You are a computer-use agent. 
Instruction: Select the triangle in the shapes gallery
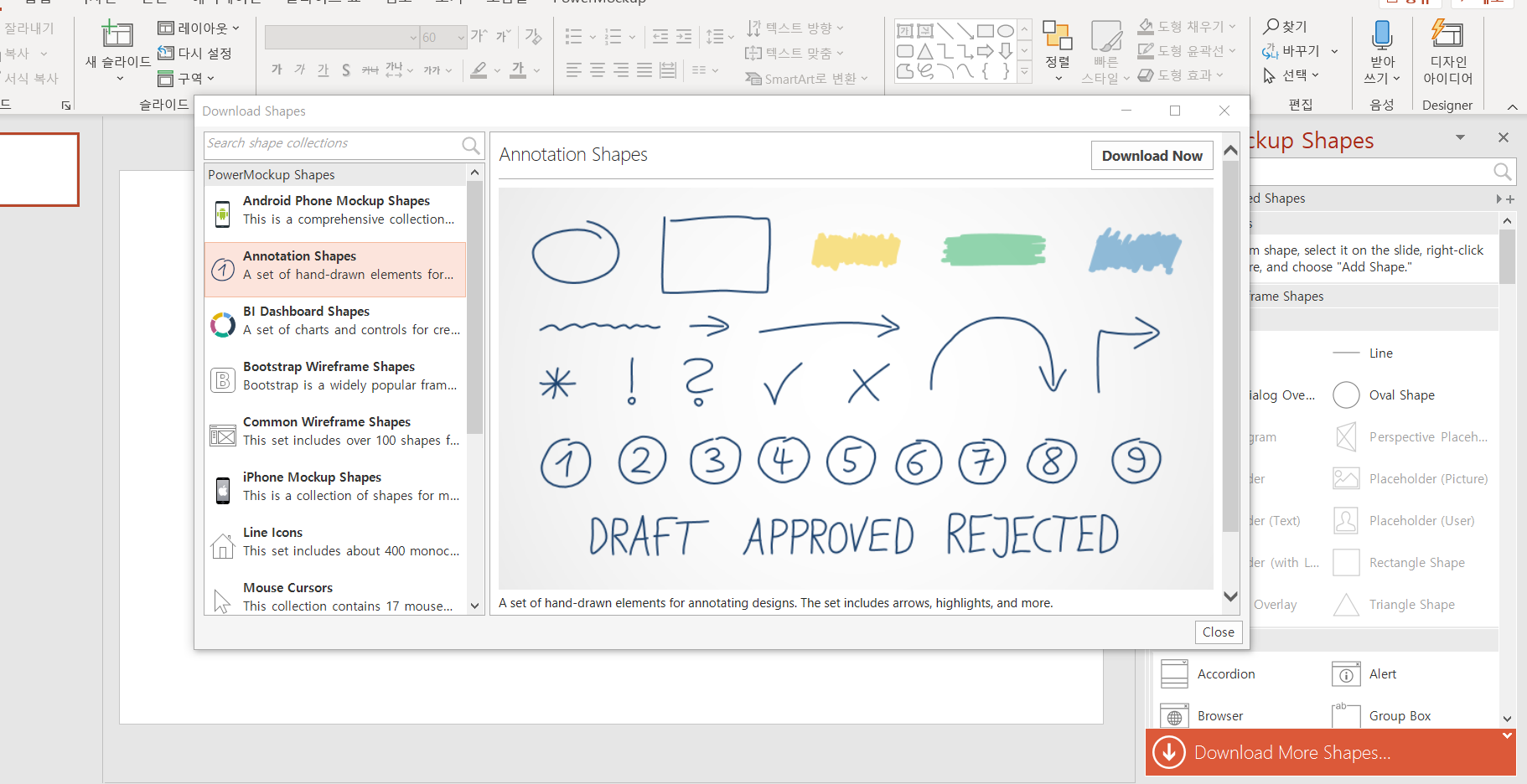925,51
